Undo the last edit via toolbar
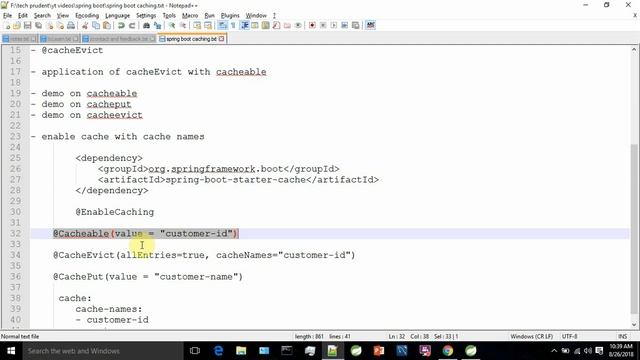 pos(121,25)
